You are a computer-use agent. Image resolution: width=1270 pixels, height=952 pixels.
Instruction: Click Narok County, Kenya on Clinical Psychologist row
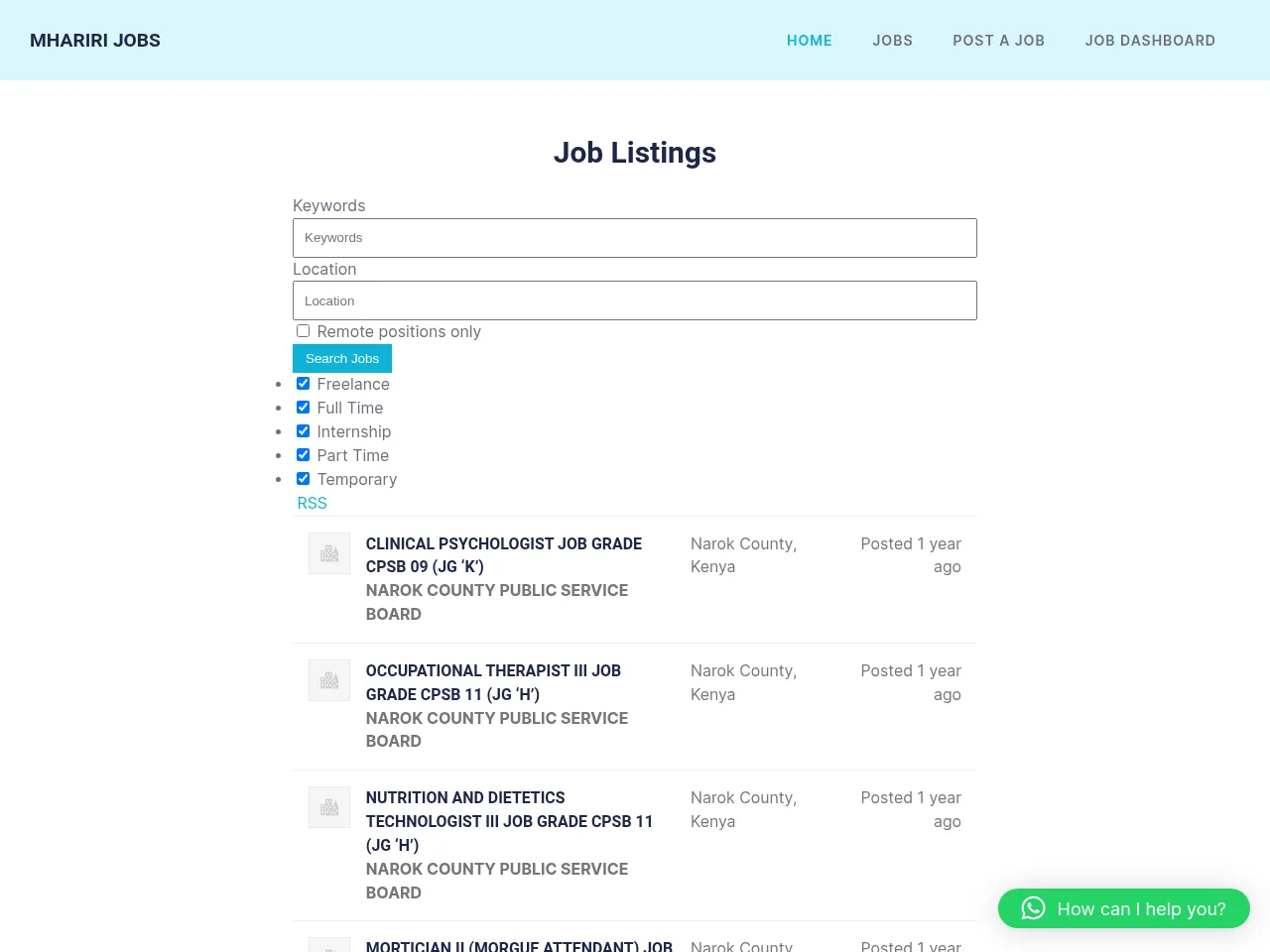click(x=744, y=555)
